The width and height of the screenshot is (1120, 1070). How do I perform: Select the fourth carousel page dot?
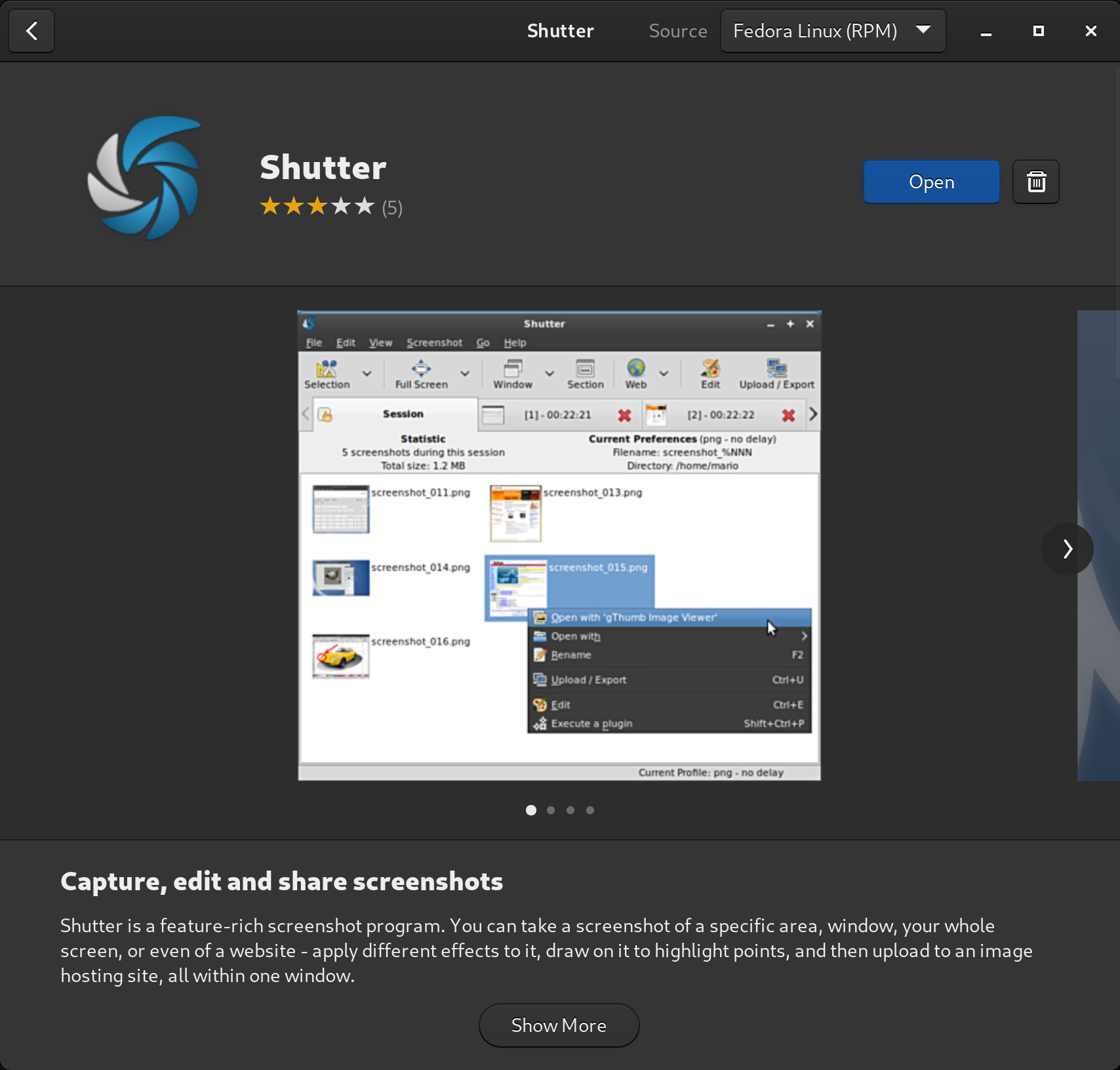[x=590, y=810]
